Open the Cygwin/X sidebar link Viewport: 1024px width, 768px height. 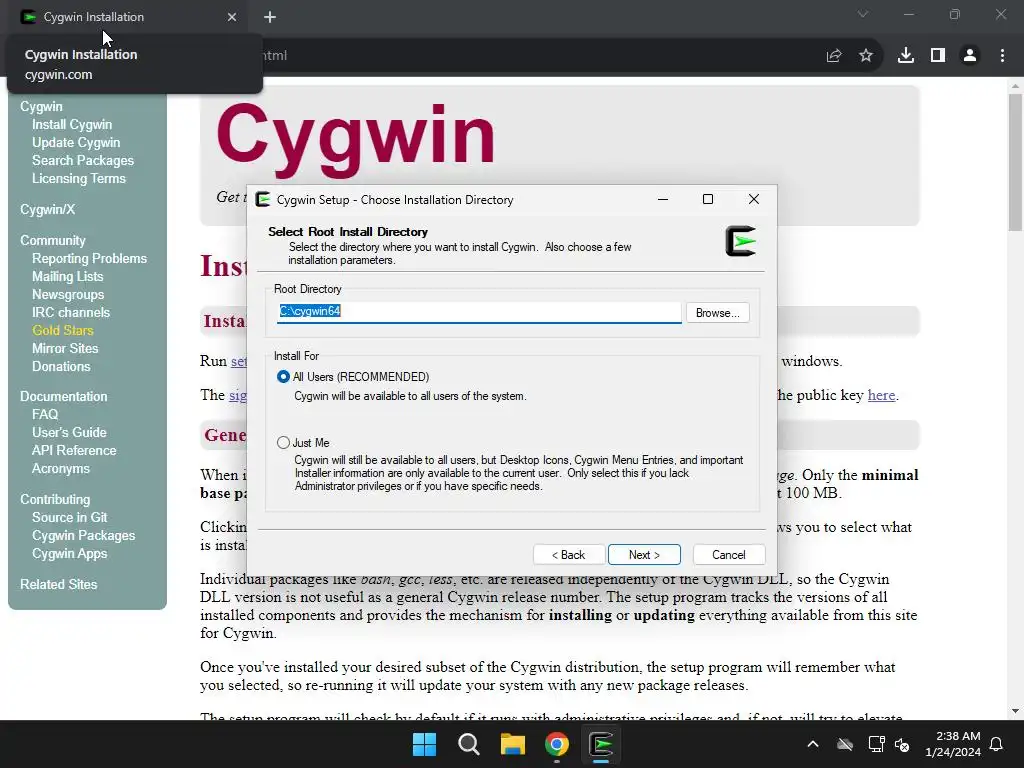[x=47, y=209]
